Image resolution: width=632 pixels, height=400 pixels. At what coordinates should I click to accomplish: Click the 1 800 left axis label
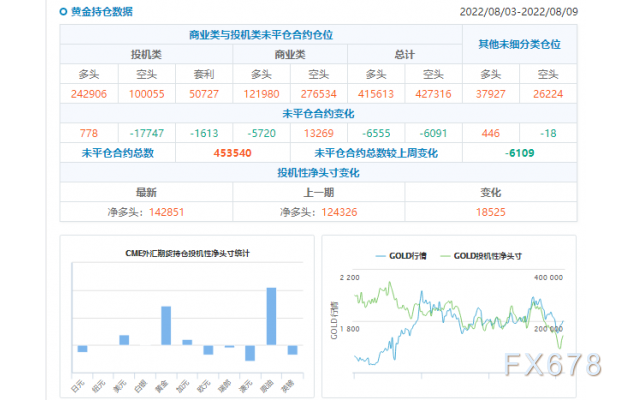pos(349,329)
